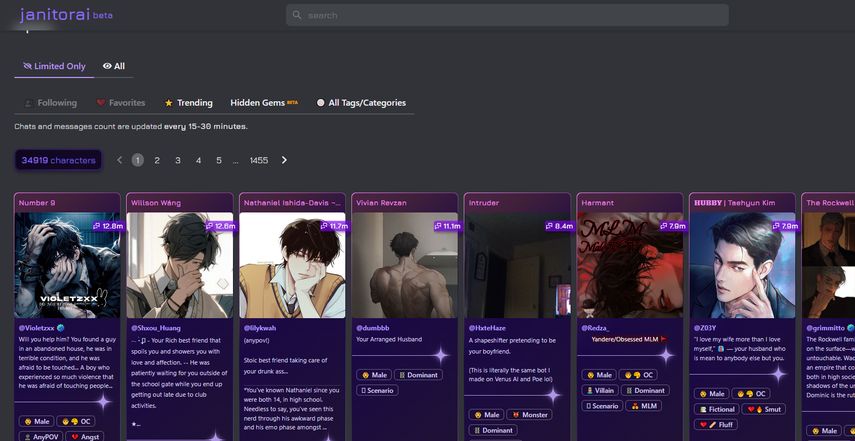
Task: Open the Harmant character title
Action: 598,203
